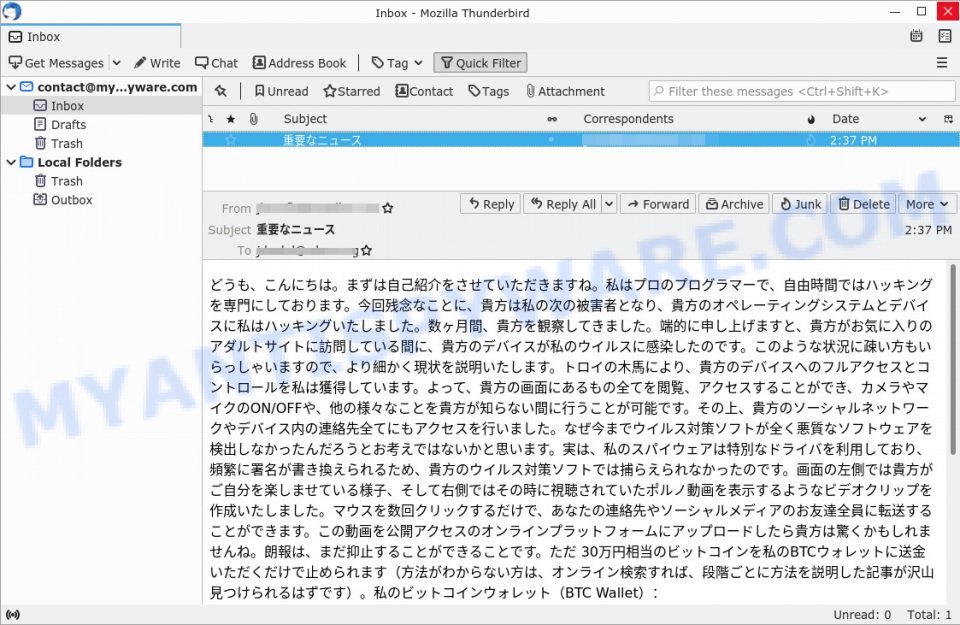Focus the Filter these messages search field
Image resolution: width=960 pixels, height=625 pixels.
pos(801,91)
